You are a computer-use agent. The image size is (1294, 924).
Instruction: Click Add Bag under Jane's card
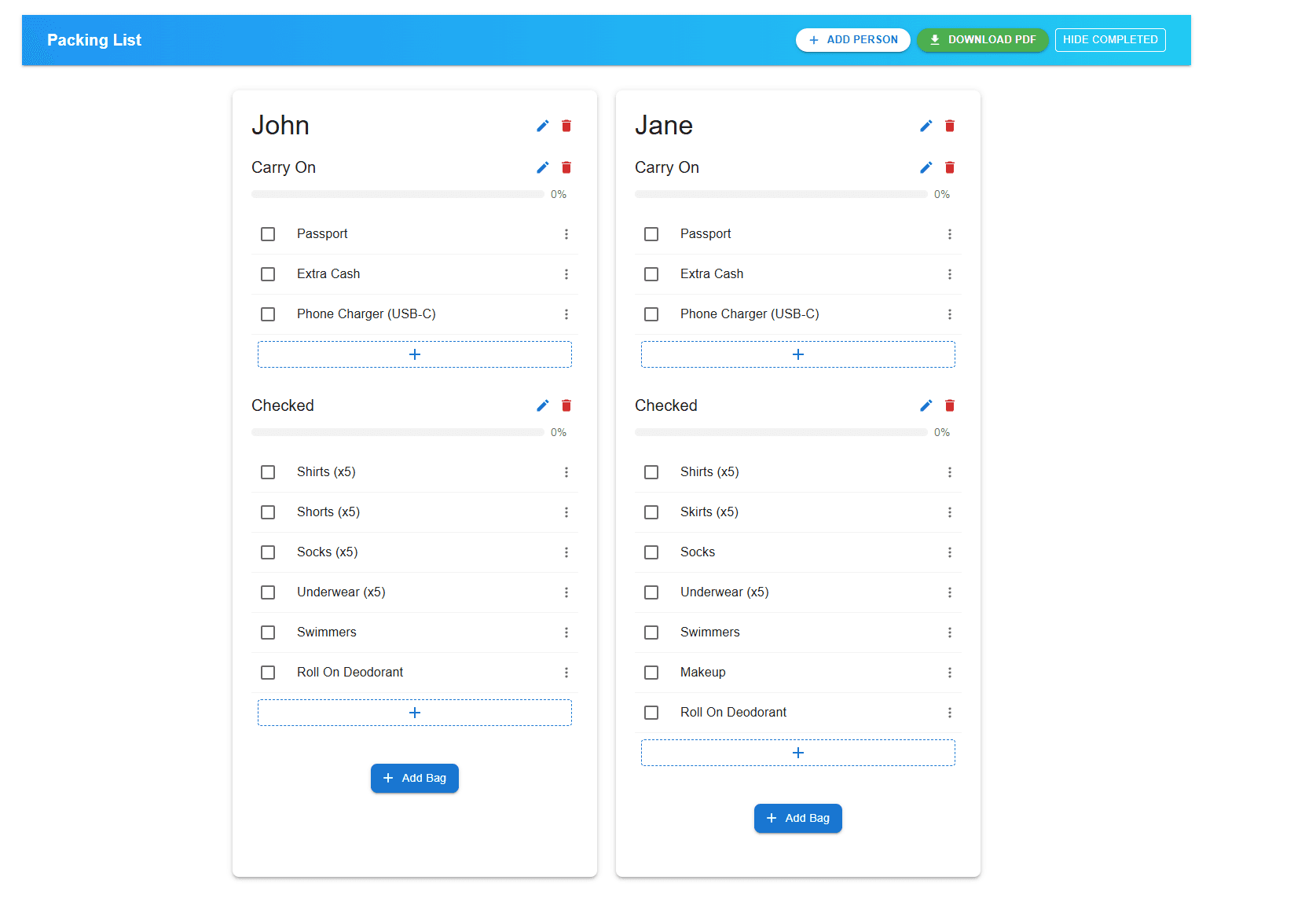[797, 818]
